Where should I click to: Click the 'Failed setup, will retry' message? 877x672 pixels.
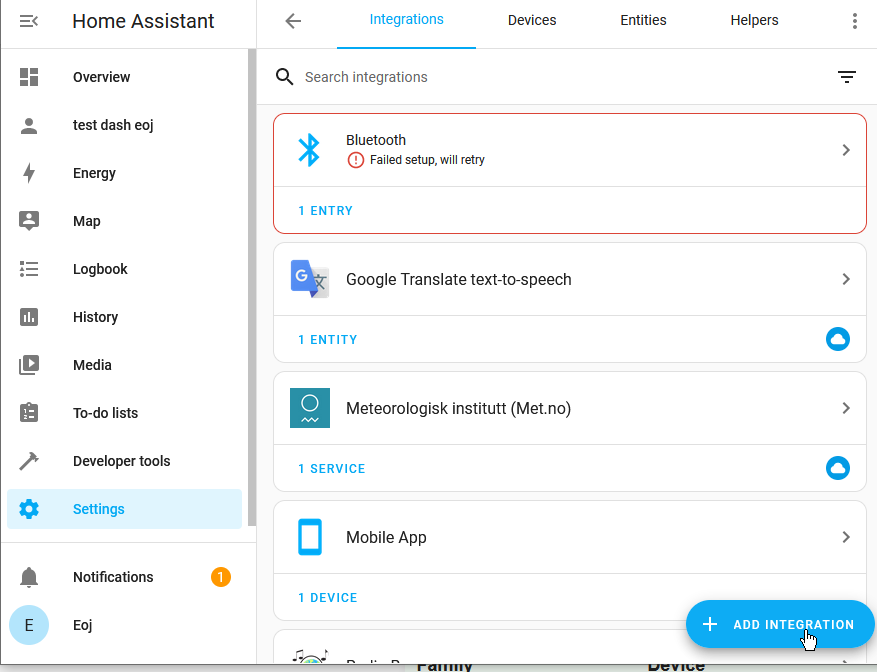427,160
